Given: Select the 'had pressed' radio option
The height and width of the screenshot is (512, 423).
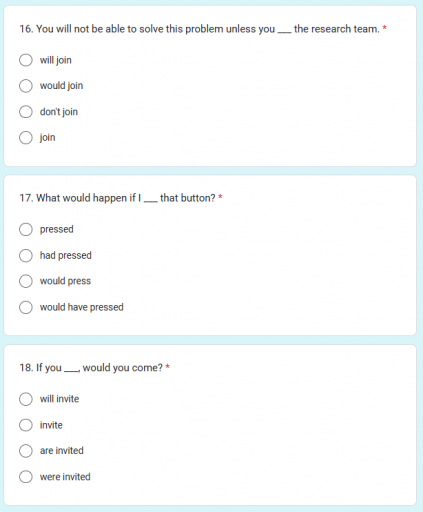Looking at the screenshot, I should 26,255.
